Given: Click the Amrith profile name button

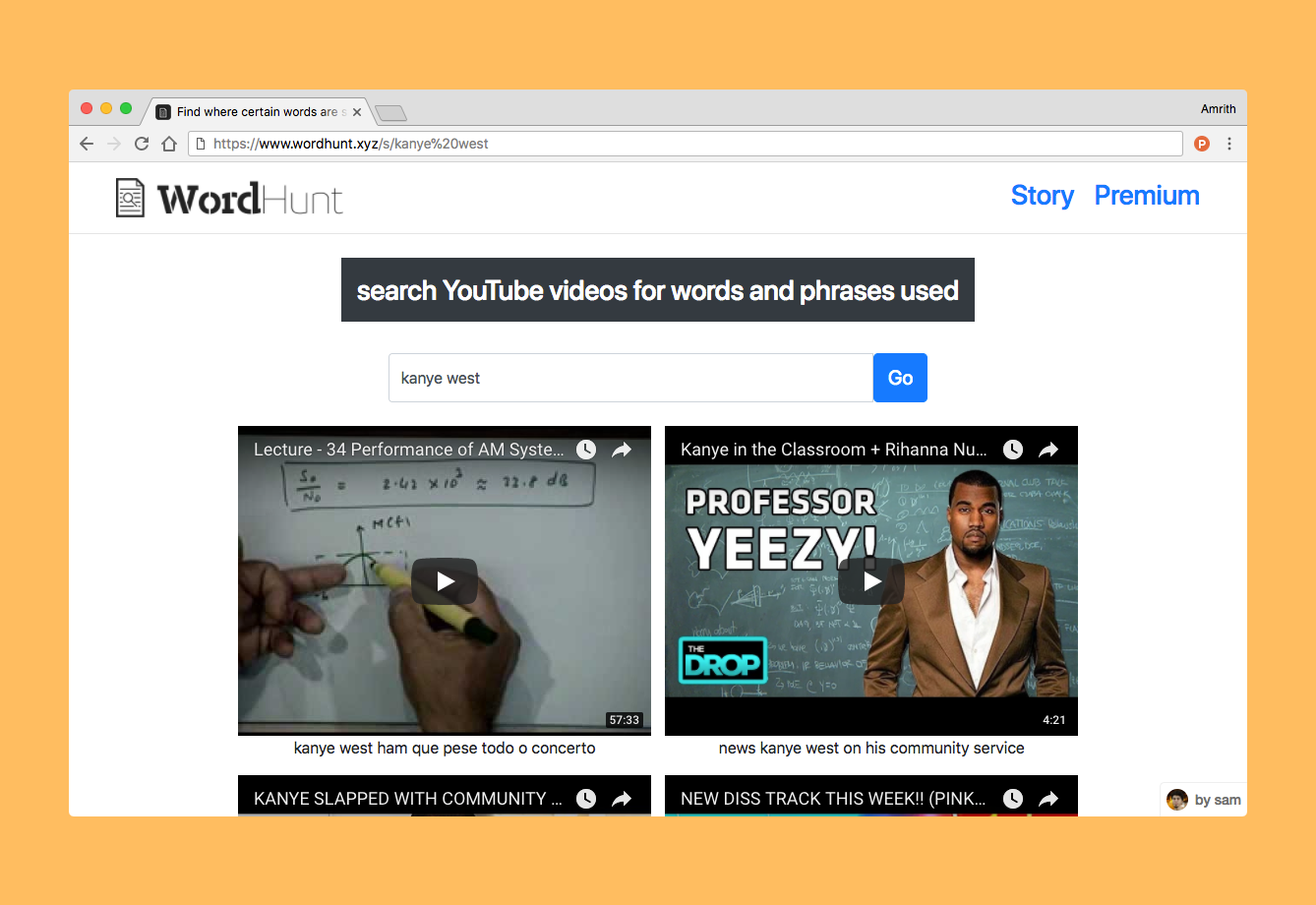Looking at the screenshot, I should pyautogui.click(x=1218, y=109).
